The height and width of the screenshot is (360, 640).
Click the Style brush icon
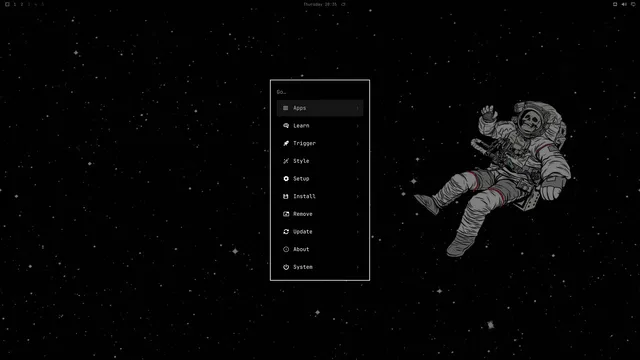point(286,161)
